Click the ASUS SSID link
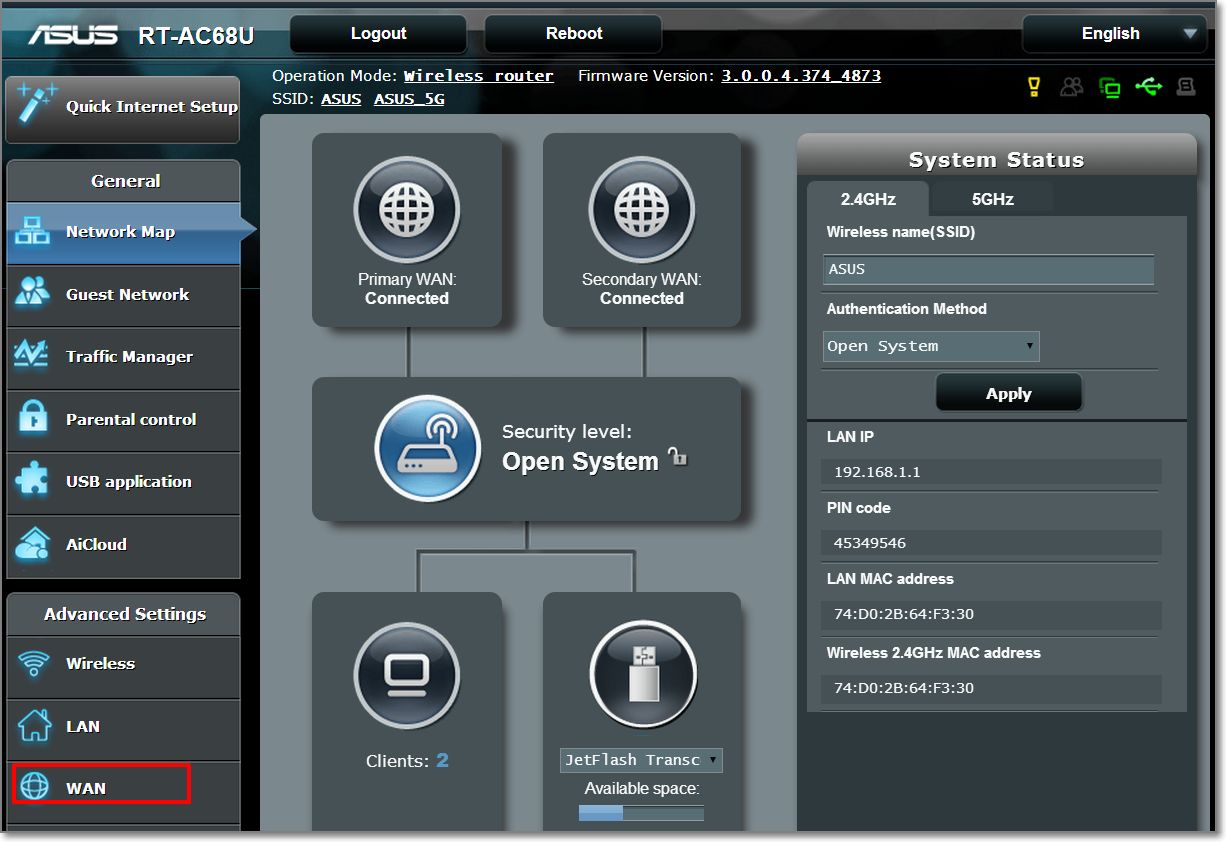This screenshot has width=1226, height=842. tap(341, 99)
